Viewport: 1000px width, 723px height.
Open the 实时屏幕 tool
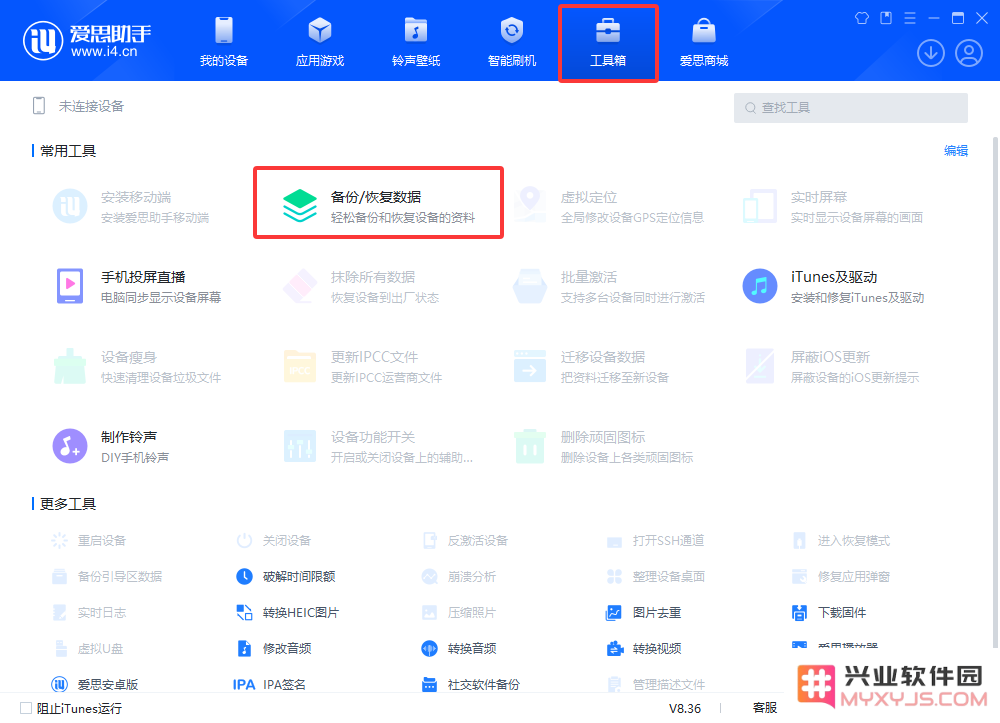tap(832, 207)
